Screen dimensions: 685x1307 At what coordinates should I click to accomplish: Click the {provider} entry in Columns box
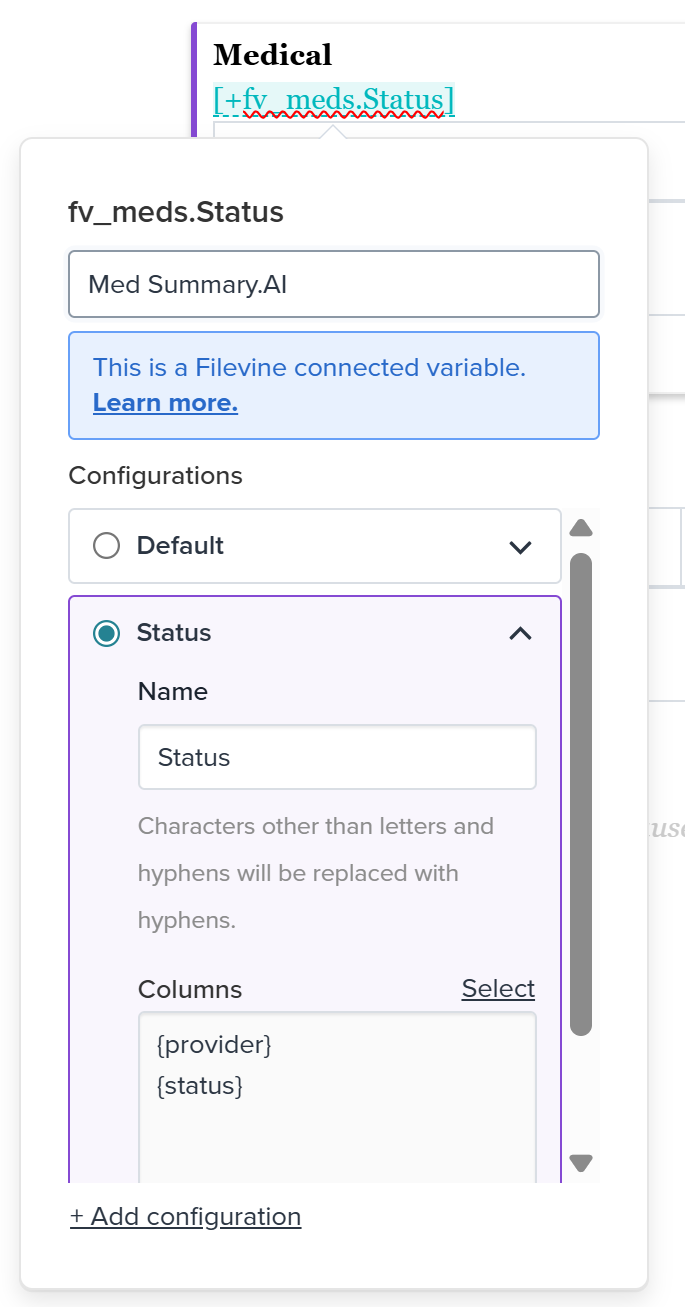pos(214,1045)
